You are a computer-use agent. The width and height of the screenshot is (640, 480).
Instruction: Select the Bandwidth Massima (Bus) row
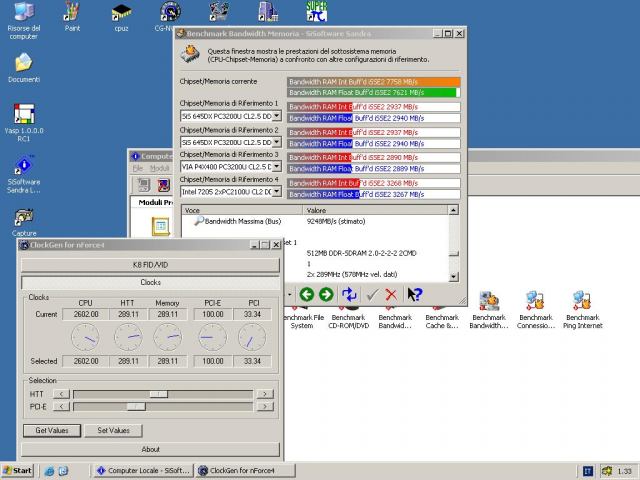click(315, 221)
